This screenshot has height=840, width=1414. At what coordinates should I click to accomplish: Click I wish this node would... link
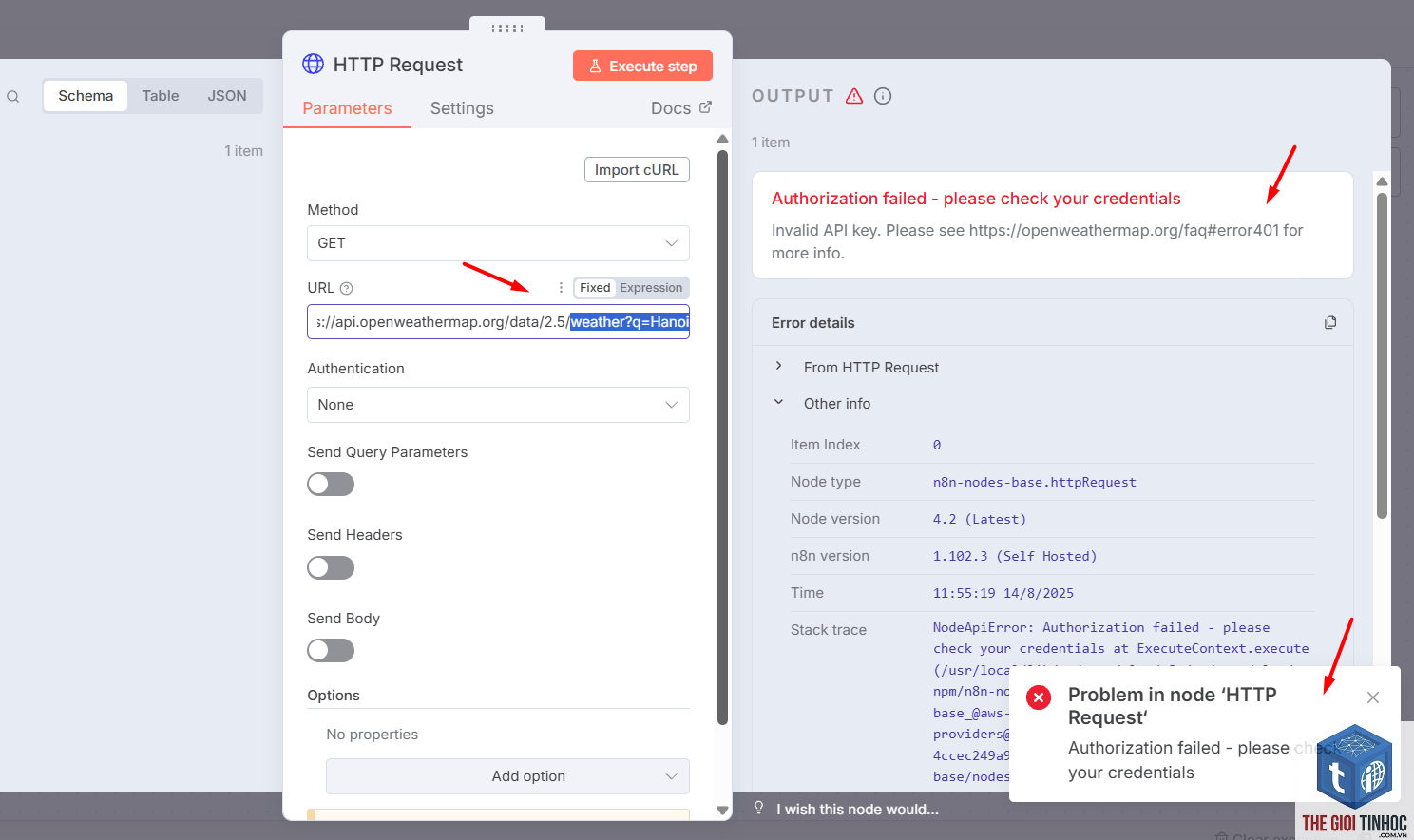pyautogui.click(x=857, y=810)
